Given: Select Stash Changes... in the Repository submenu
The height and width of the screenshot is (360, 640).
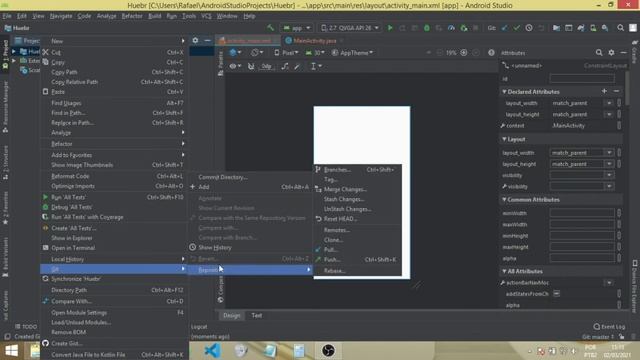Looking at the screenshot, I should 358,199.
